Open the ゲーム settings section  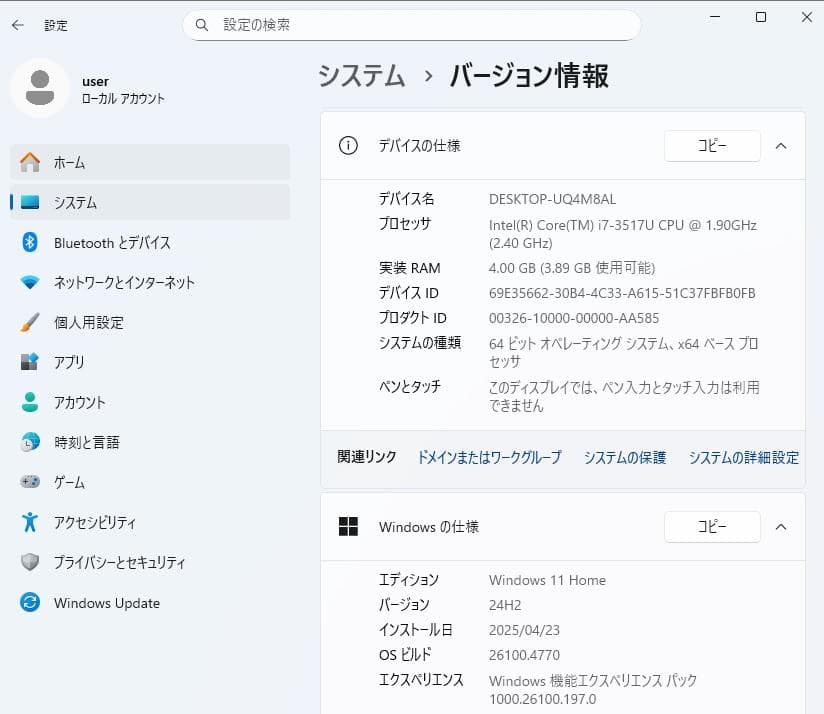(x=78, y=482)
